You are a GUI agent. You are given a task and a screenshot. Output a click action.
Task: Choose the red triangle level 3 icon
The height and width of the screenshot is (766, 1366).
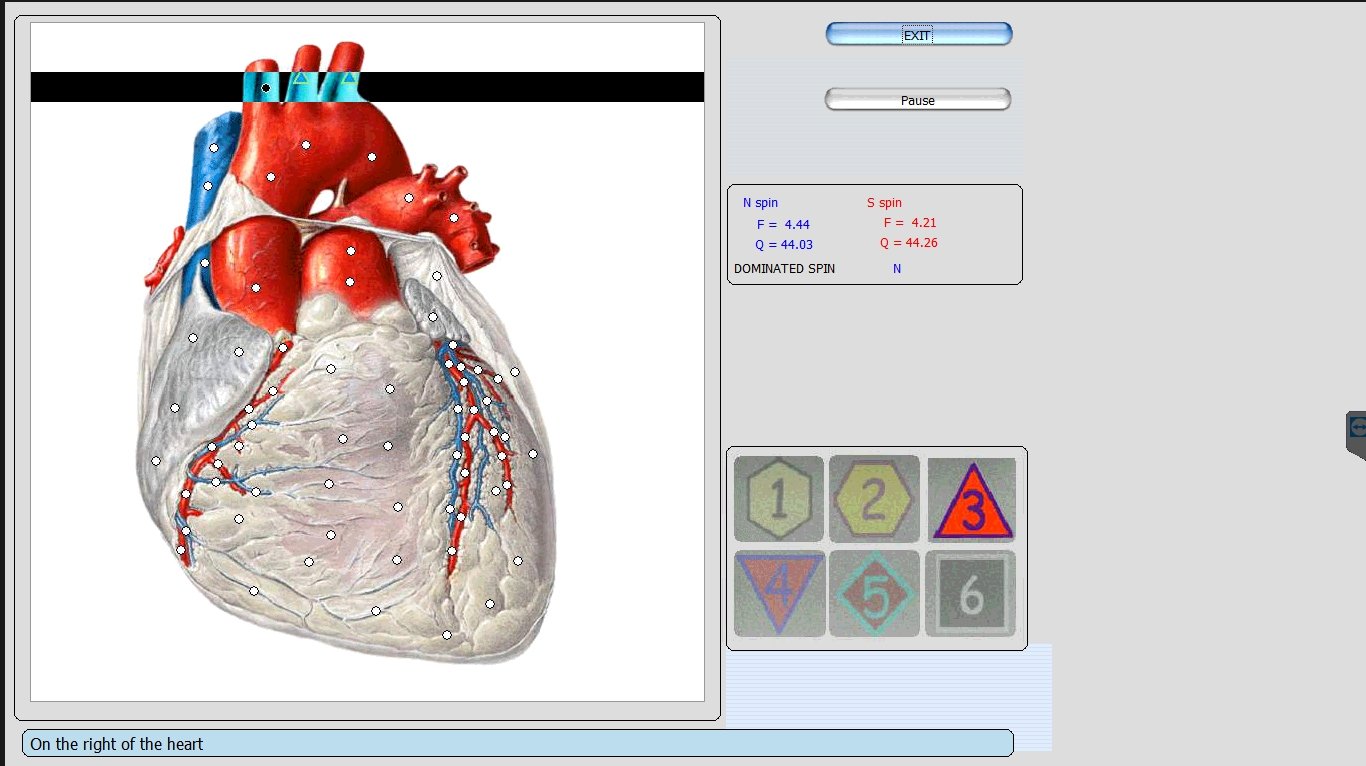pyautogui.click(x=971, y=501)
